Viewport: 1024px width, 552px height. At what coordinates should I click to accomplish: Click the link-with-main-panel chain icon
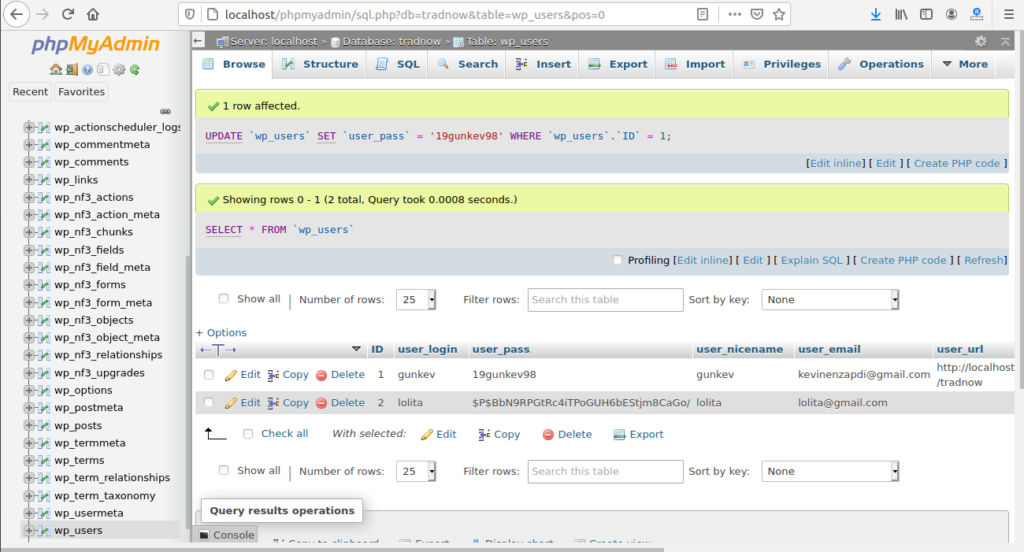click(165, 111)
